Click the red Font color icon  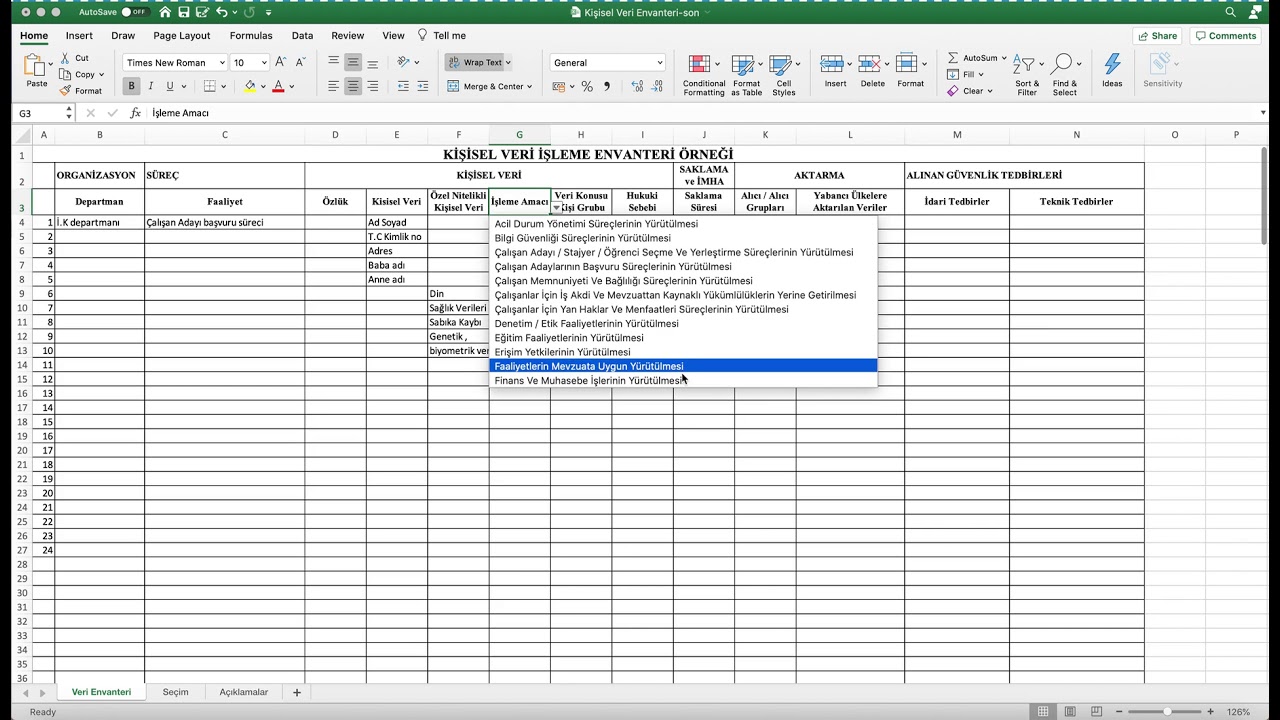point(278,87)
